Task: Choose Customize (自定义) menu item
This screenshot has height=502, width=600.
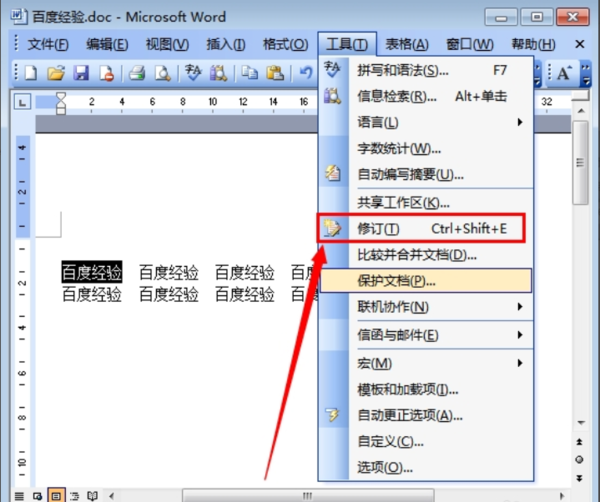Action: (426, 442)
